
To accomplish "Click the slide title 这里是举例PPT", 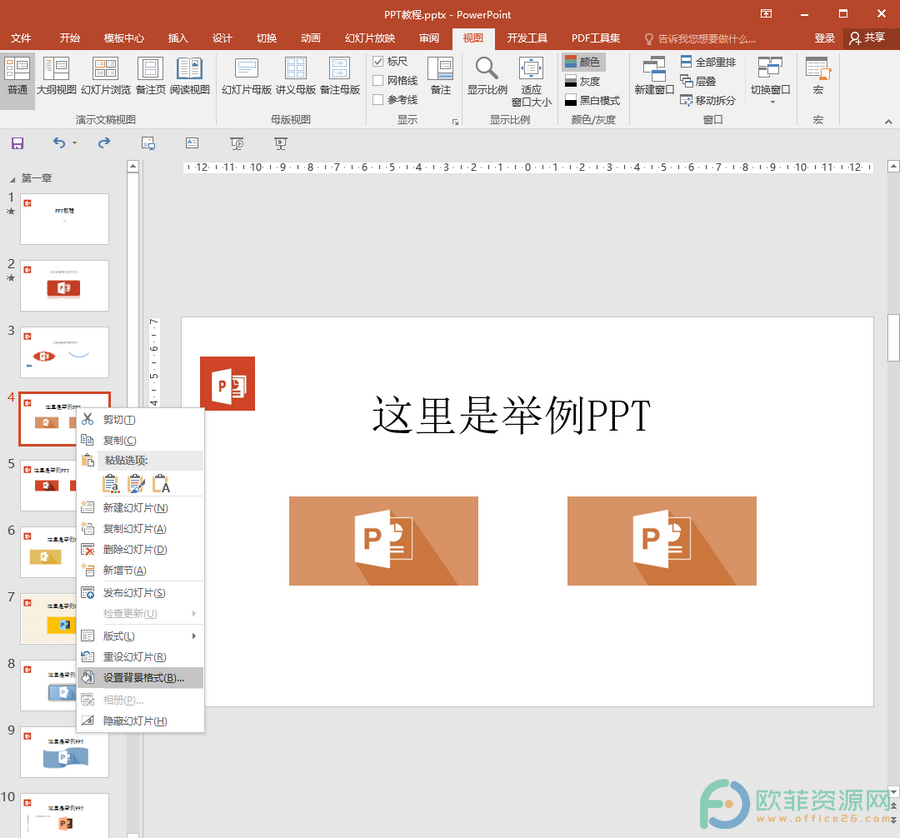I will (x=511, y=415).
